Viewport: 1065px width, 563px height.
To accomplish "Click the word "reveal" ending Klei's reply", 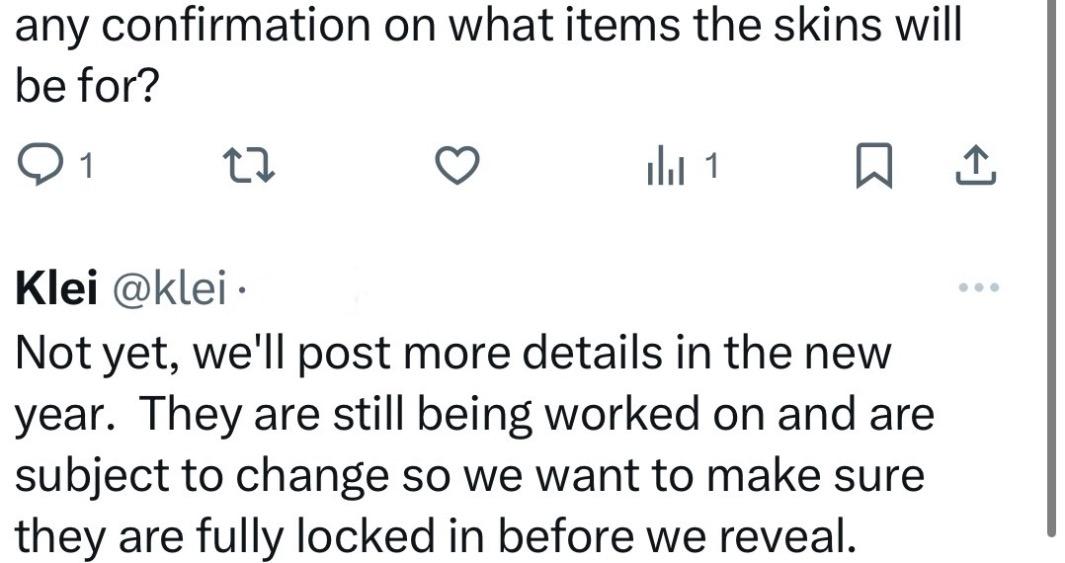I will (x=788, y=537).
